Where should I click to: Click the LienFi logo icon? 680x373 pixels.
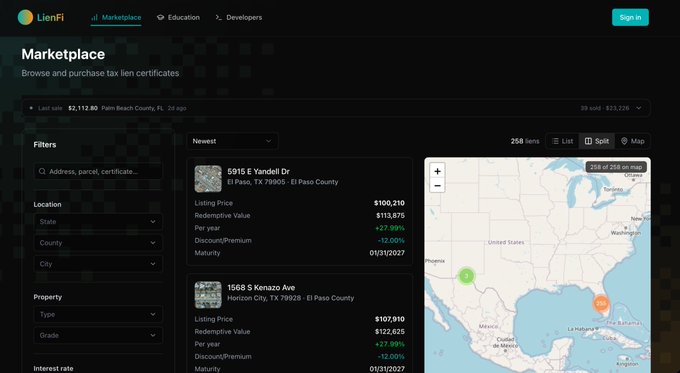pyautogui.click(x=25, y=17)
